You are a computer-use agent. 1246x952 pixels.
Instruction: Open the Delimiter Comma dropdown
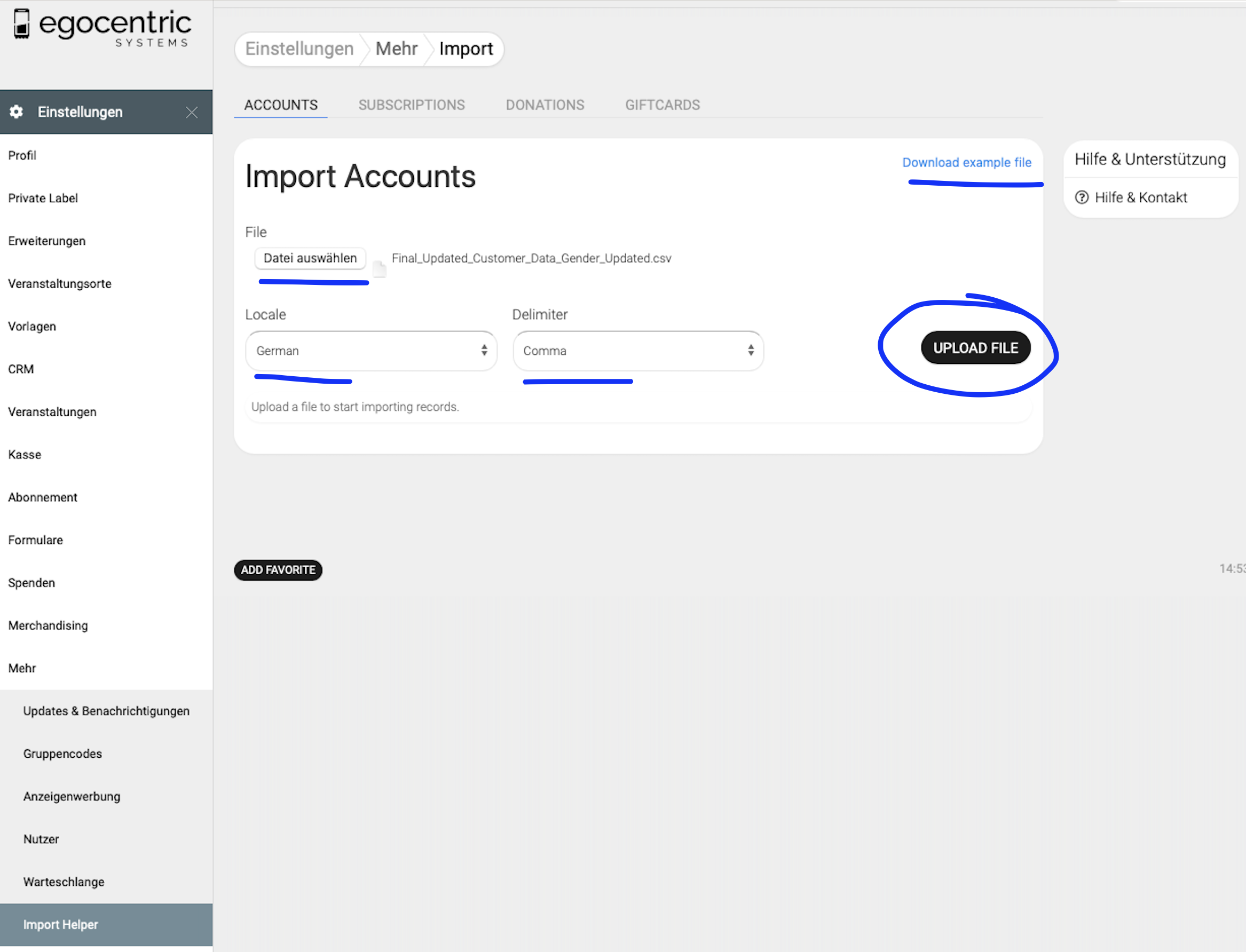tap(638, 351)
